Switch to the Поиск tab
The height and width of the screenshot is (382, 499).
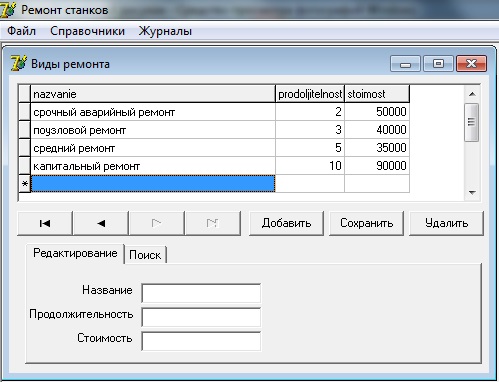click(x=145, y=255)
